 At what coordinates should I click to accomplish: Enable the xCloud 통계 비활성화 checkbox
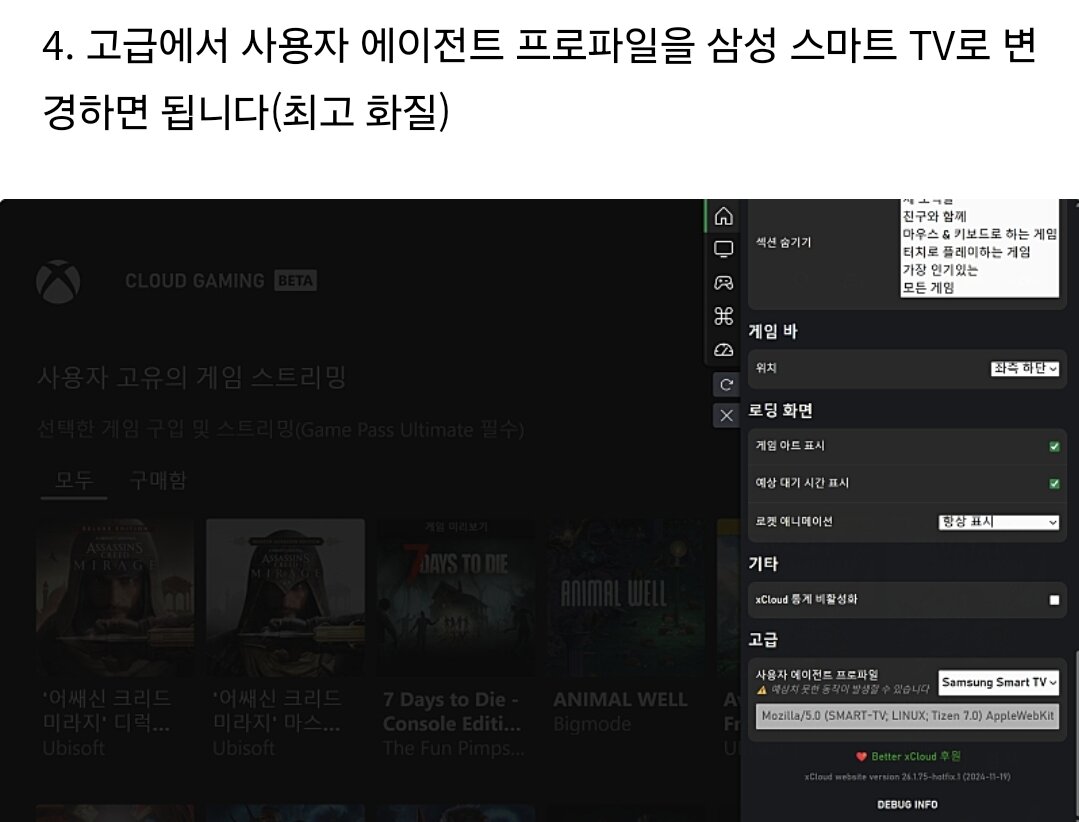point(1054,600)
